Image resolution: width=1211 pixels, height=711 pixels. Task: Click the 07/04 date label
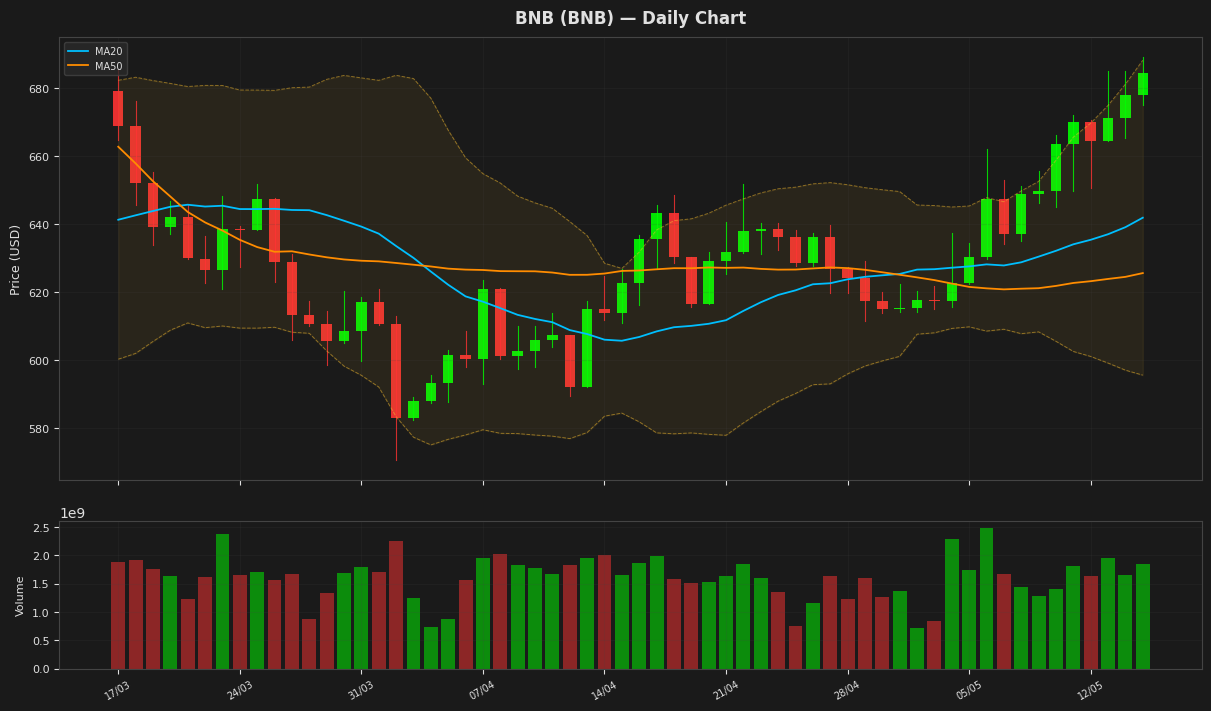point(483,690)
